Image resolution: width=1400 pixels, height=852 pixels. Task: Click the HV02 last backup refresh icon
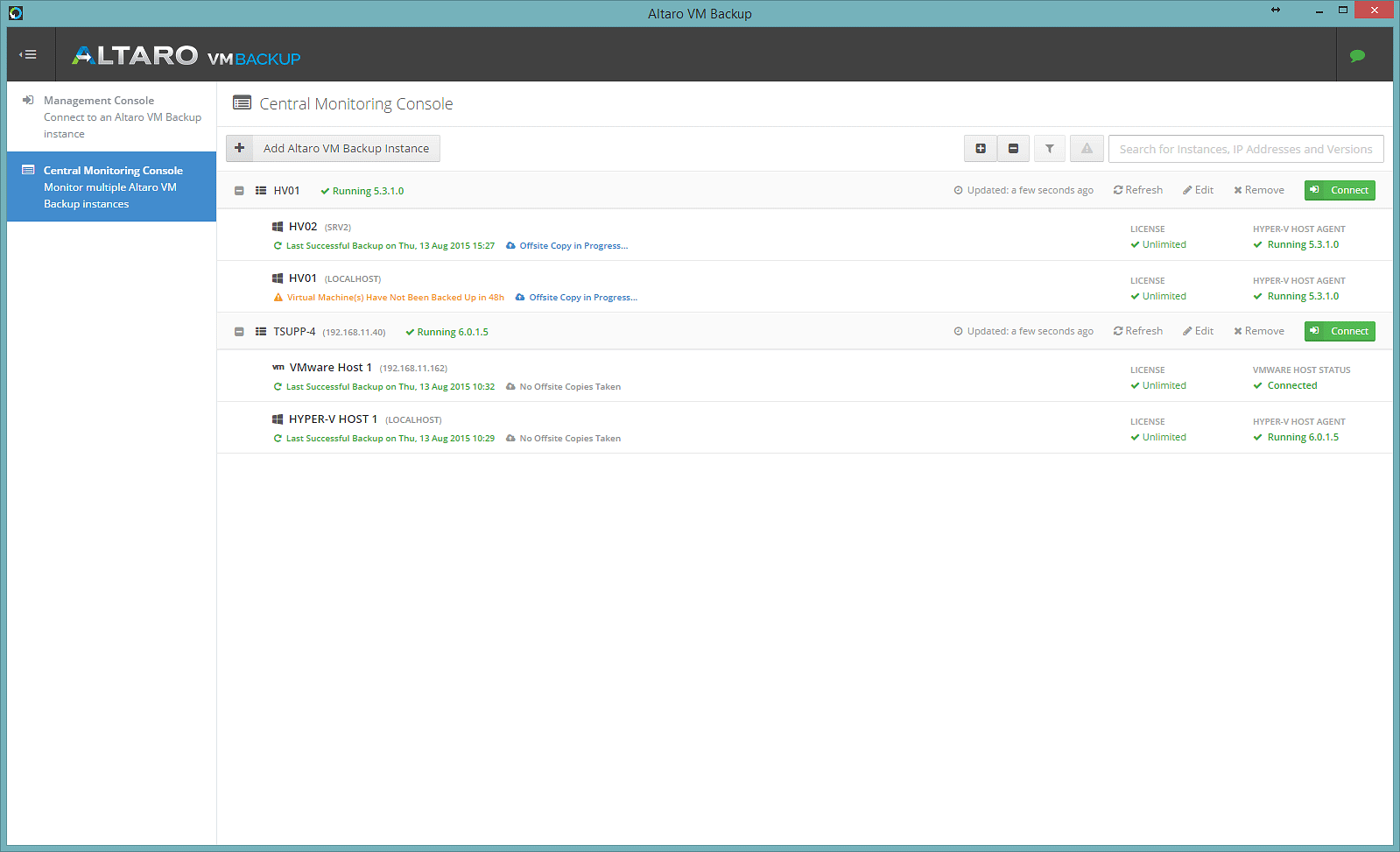[x=278, y=246]
